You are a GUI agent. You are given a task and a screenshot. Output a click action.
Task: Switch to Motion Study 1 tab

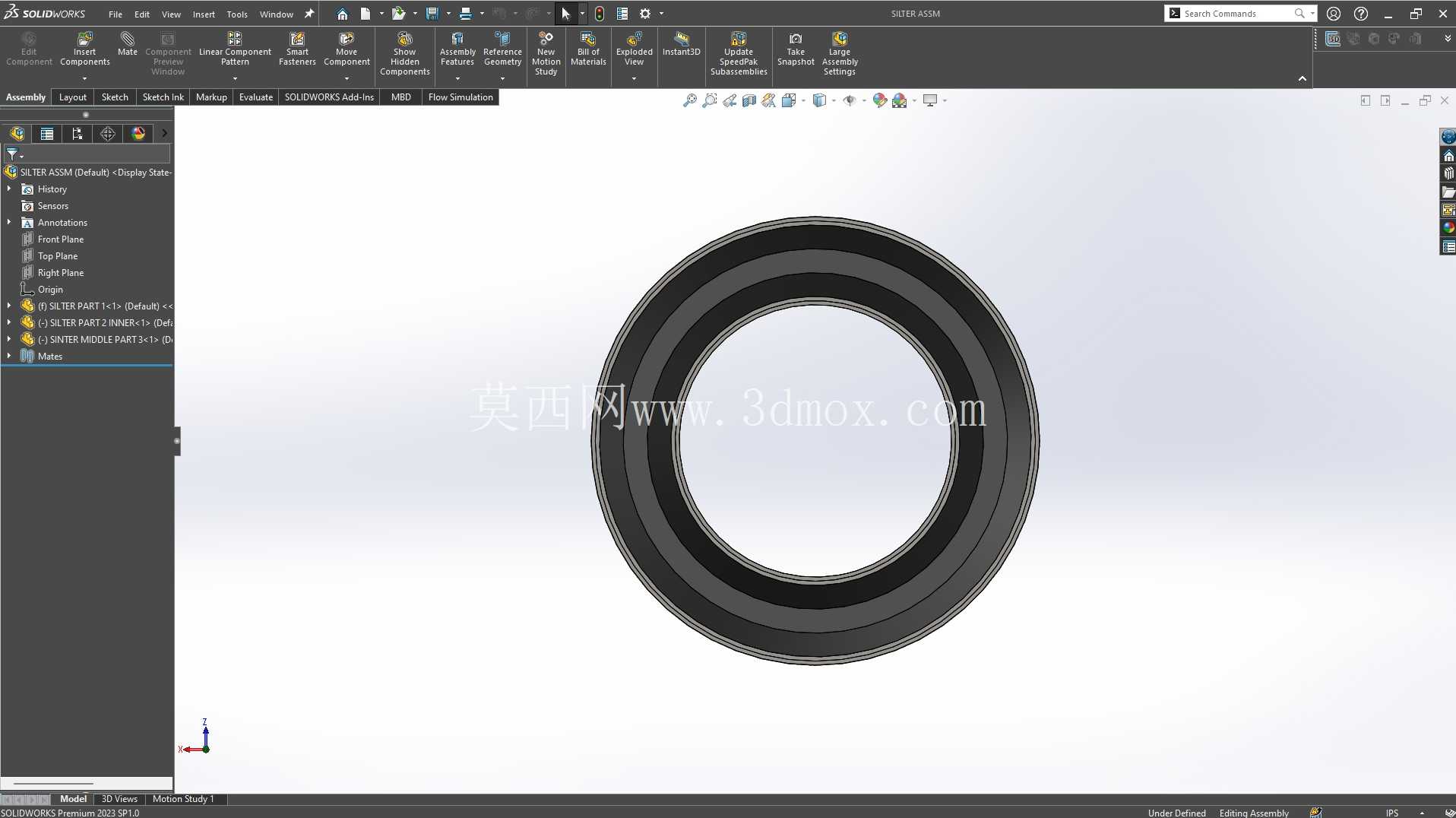(183, 799)
